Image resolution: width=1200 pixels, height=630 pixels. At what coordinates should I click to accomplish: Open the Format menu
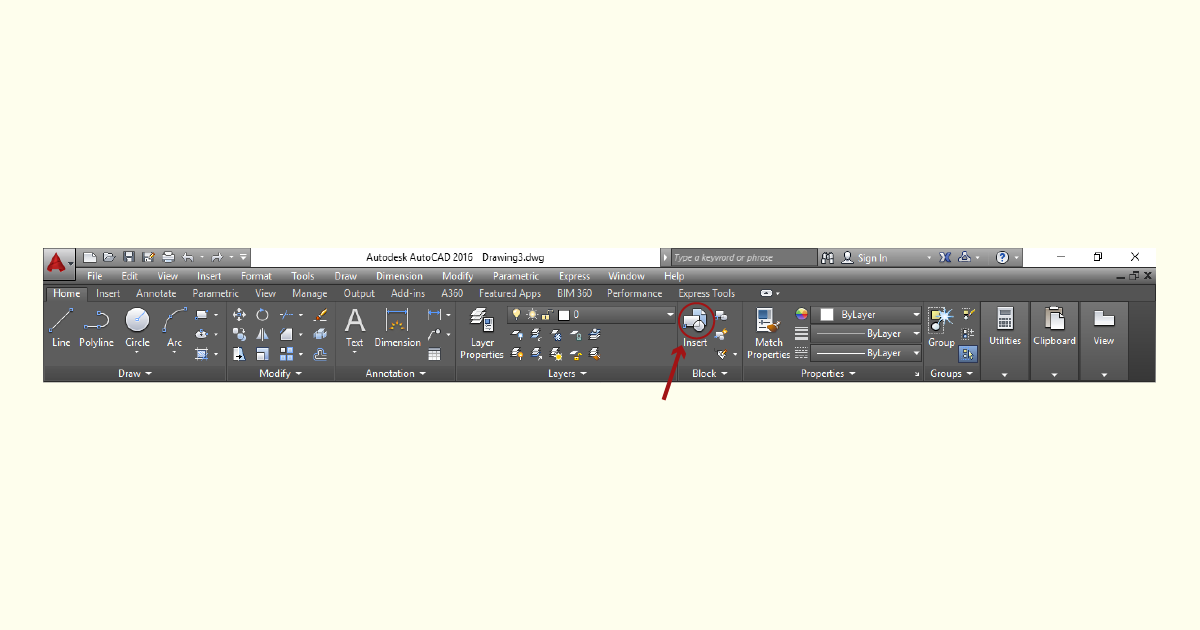256,276
